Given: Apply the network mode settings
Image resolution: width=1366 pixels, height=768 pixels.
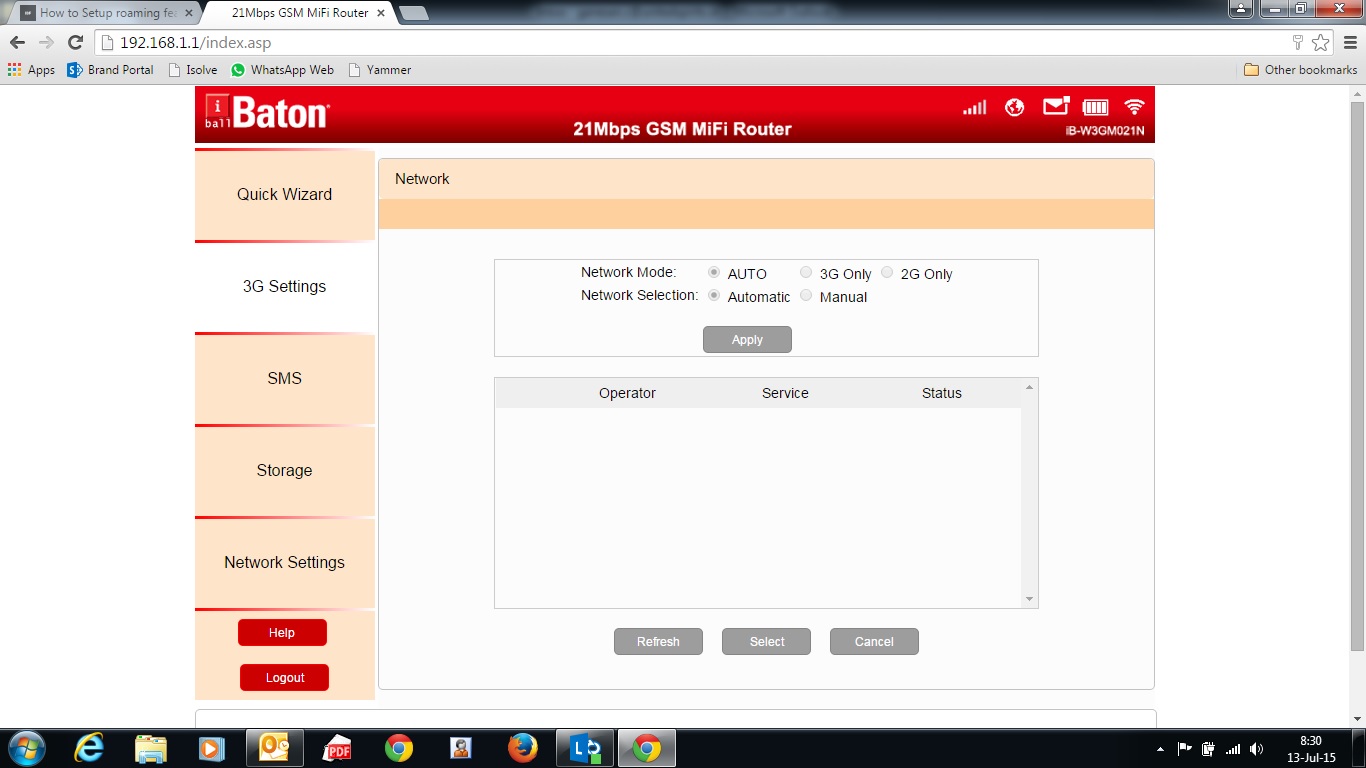Looking at the screenshot, I should tap(747, 340).
